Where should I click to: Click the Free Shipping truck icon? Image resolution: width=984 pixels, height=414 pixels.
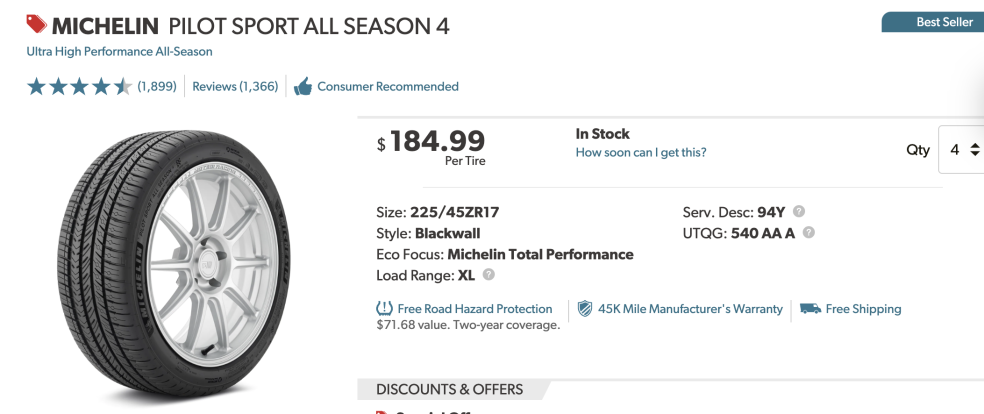pyautogui.click(x=811, y=309)
